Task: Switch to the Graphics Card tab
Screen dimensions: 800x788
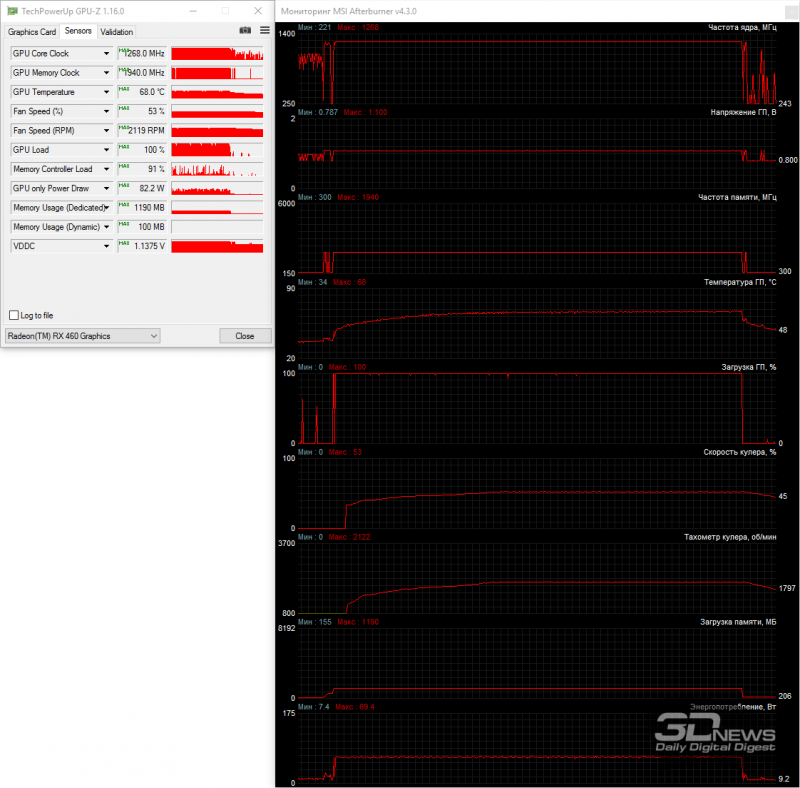Action: point(32,32)
